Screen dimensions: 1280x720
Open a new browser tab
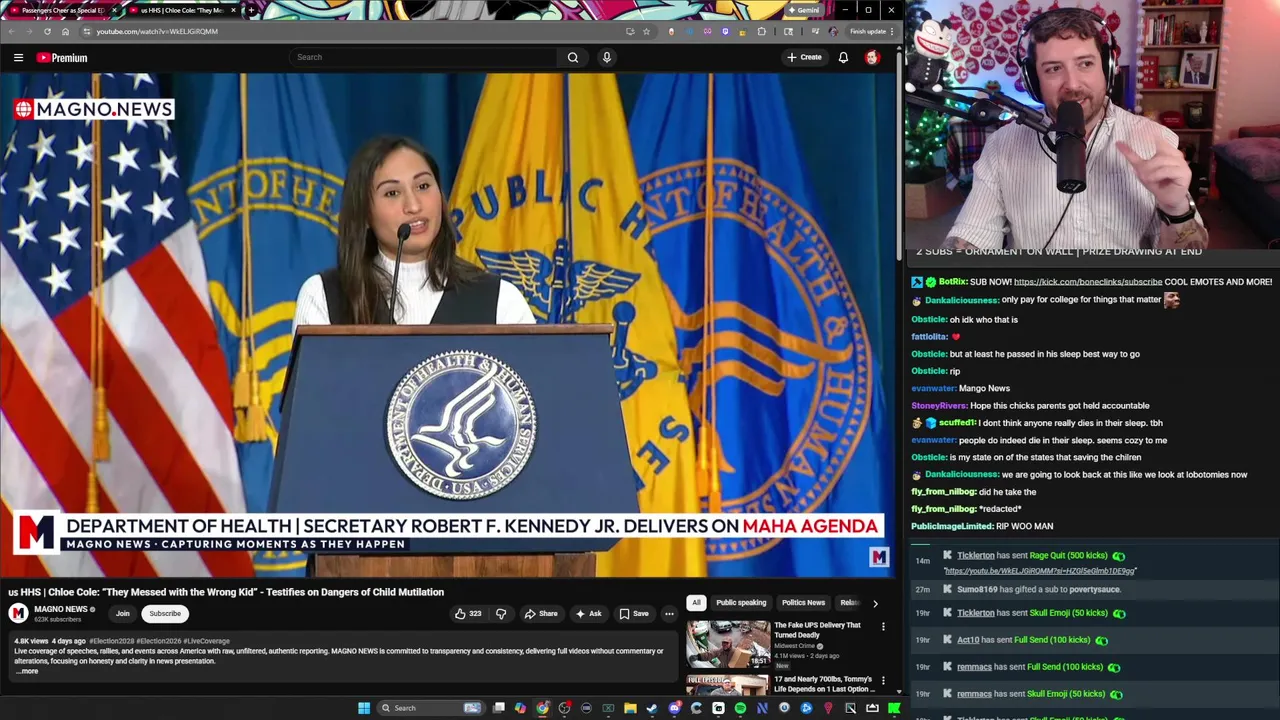250,10
